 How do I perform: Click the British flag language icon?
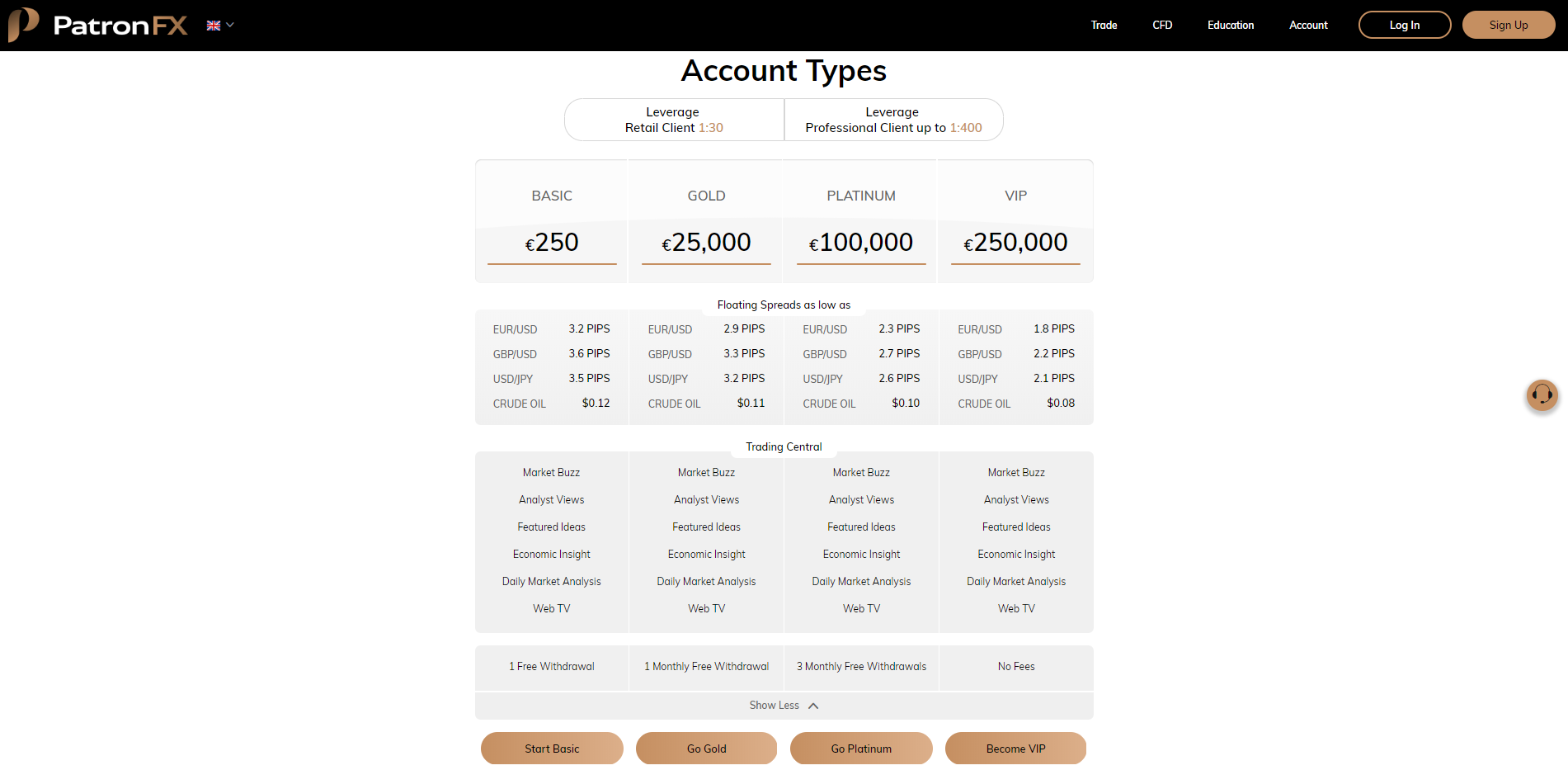pos(212,25)
